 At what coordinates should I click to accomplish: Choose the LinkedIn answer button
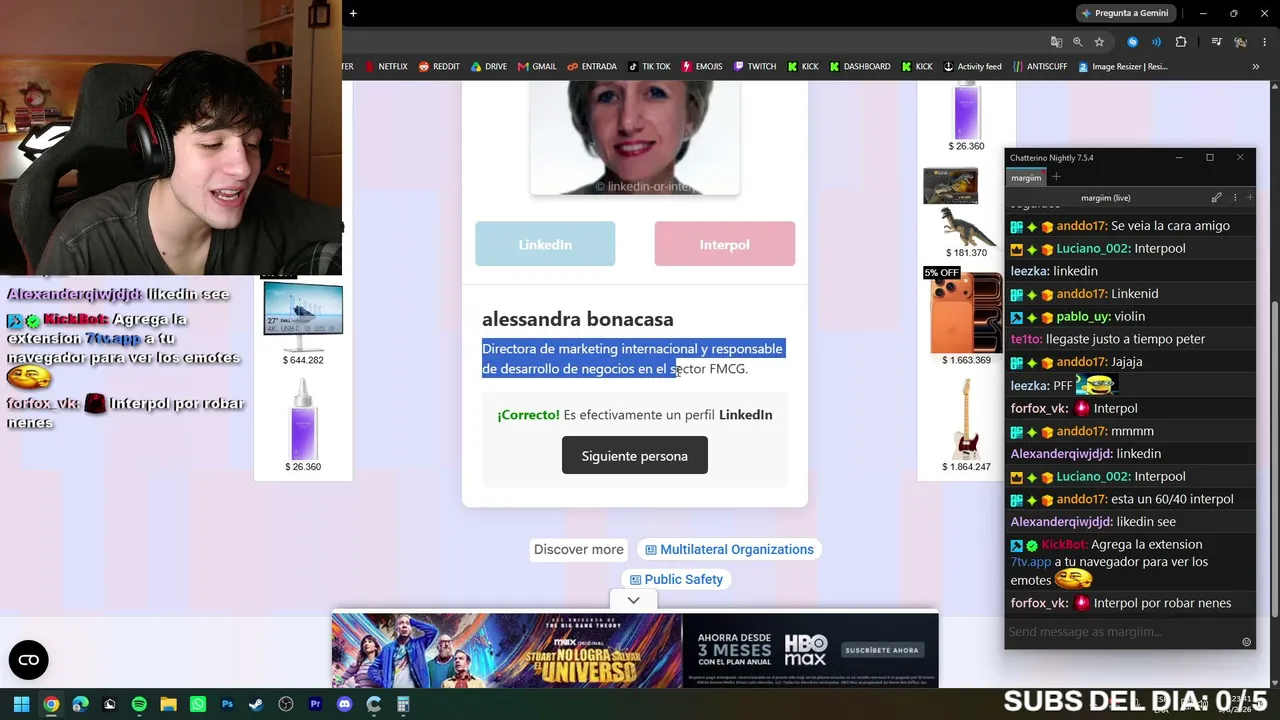click(x=545, y=244)
